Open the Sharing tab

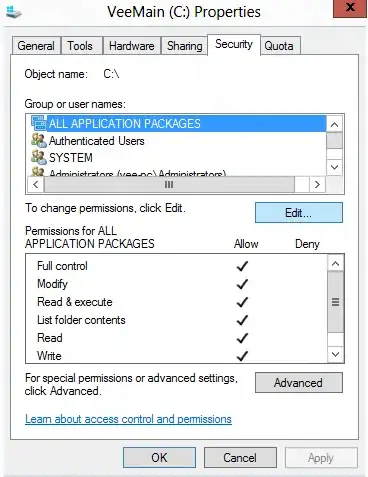(185, 46)
